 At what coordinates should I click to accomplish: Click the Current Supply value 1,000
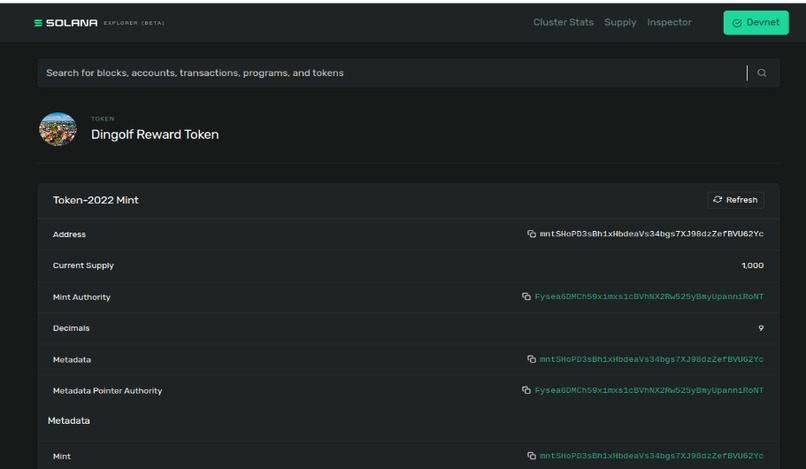click(x=753, y=265)
